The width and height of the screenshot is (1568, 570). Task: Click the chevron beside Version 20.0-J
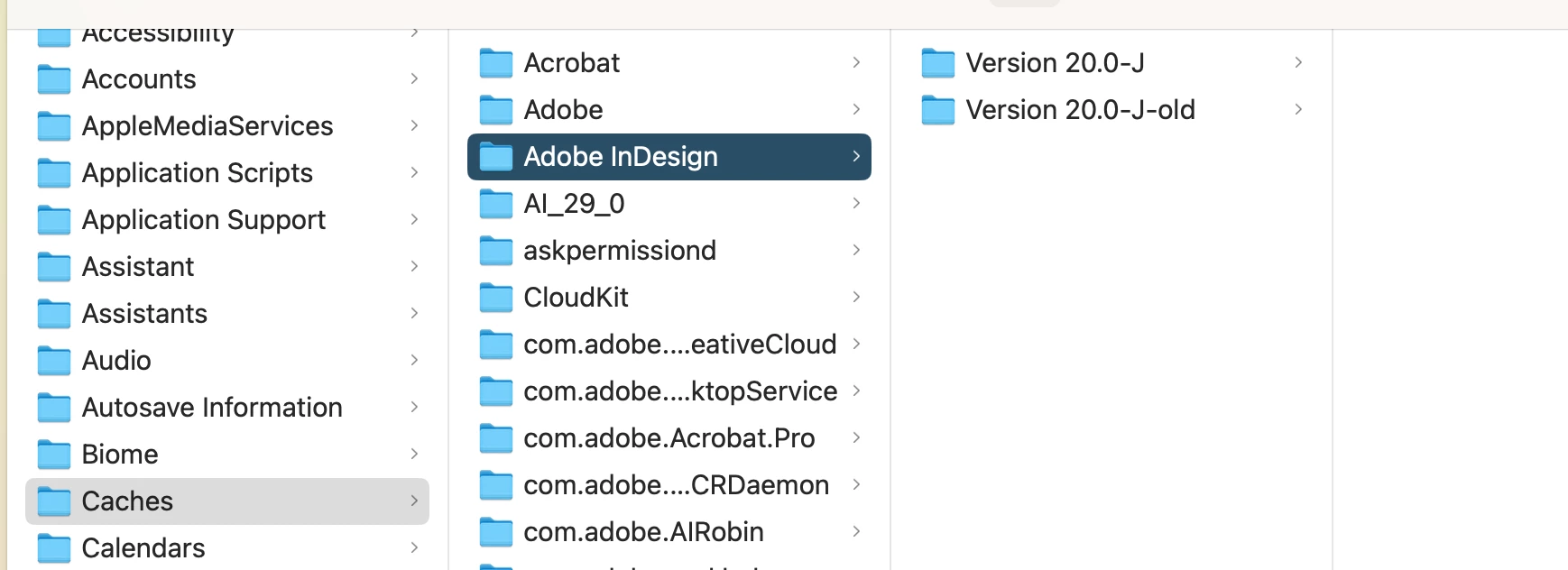(x=1298, y=62)
